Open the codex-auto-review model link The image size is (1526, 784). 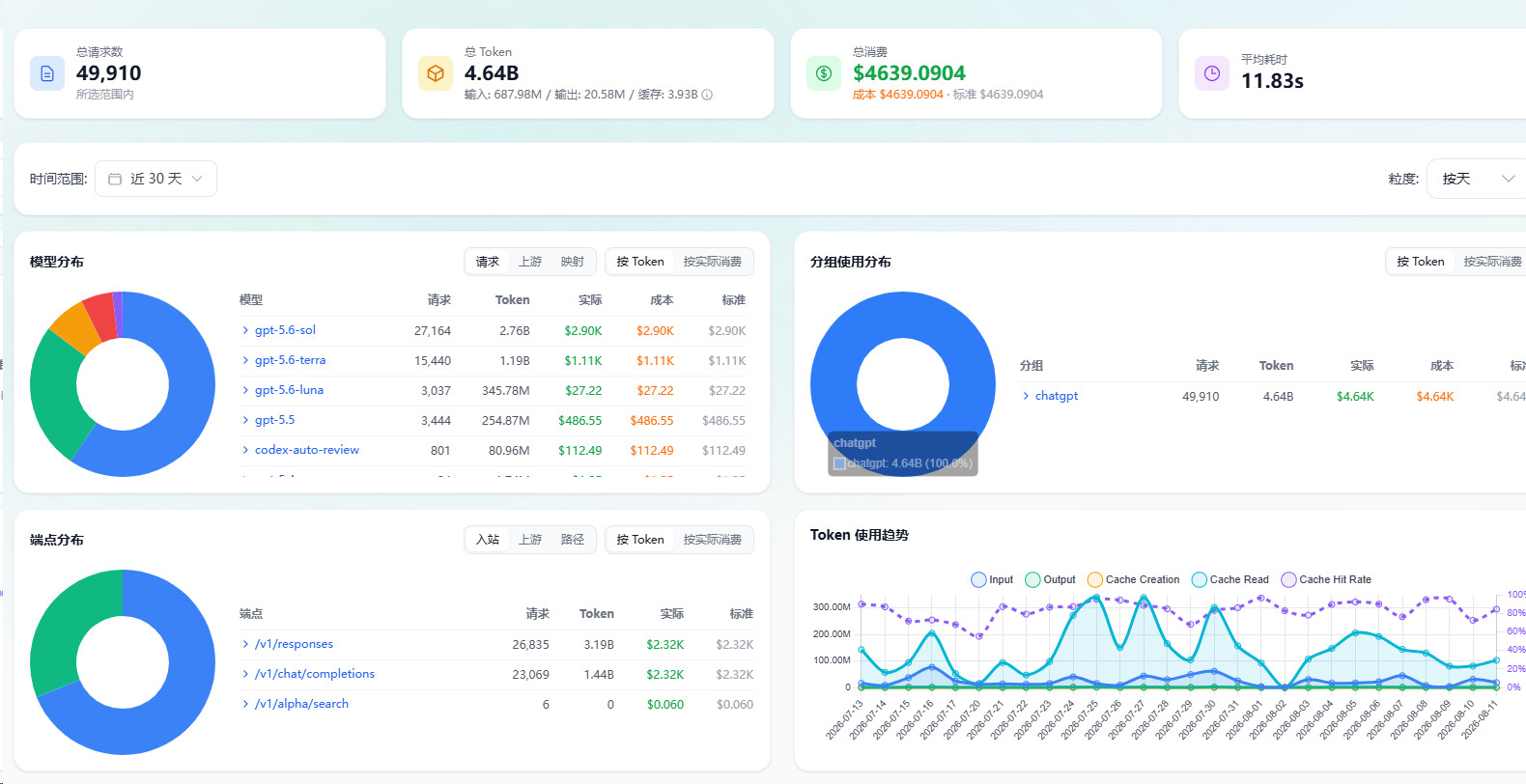pyautogui.click(x=307, y=450)
